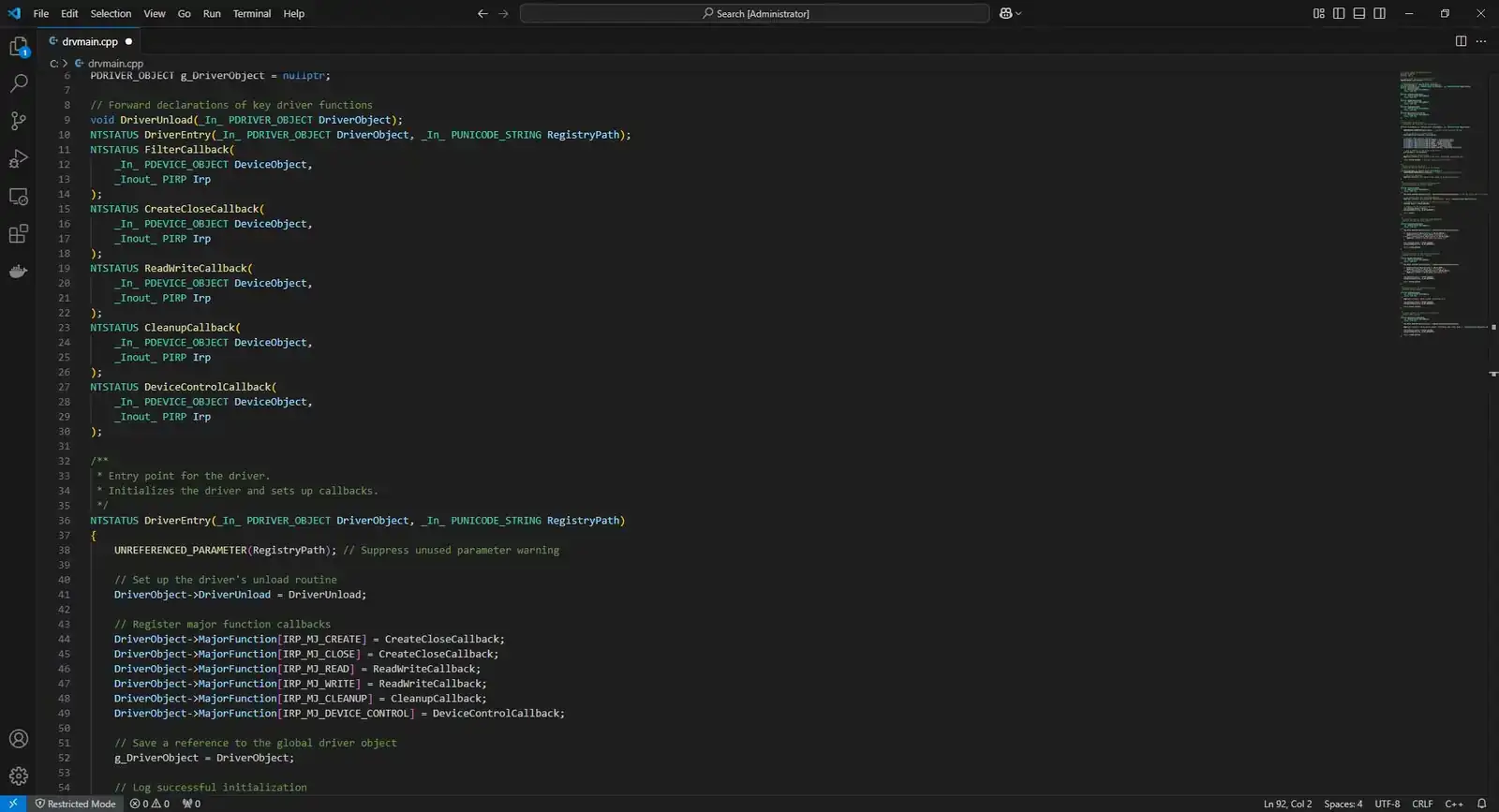Open the Docker view in activity bar
The height and width of the screenshot is (812, 1499).
(x=19, y=272)
